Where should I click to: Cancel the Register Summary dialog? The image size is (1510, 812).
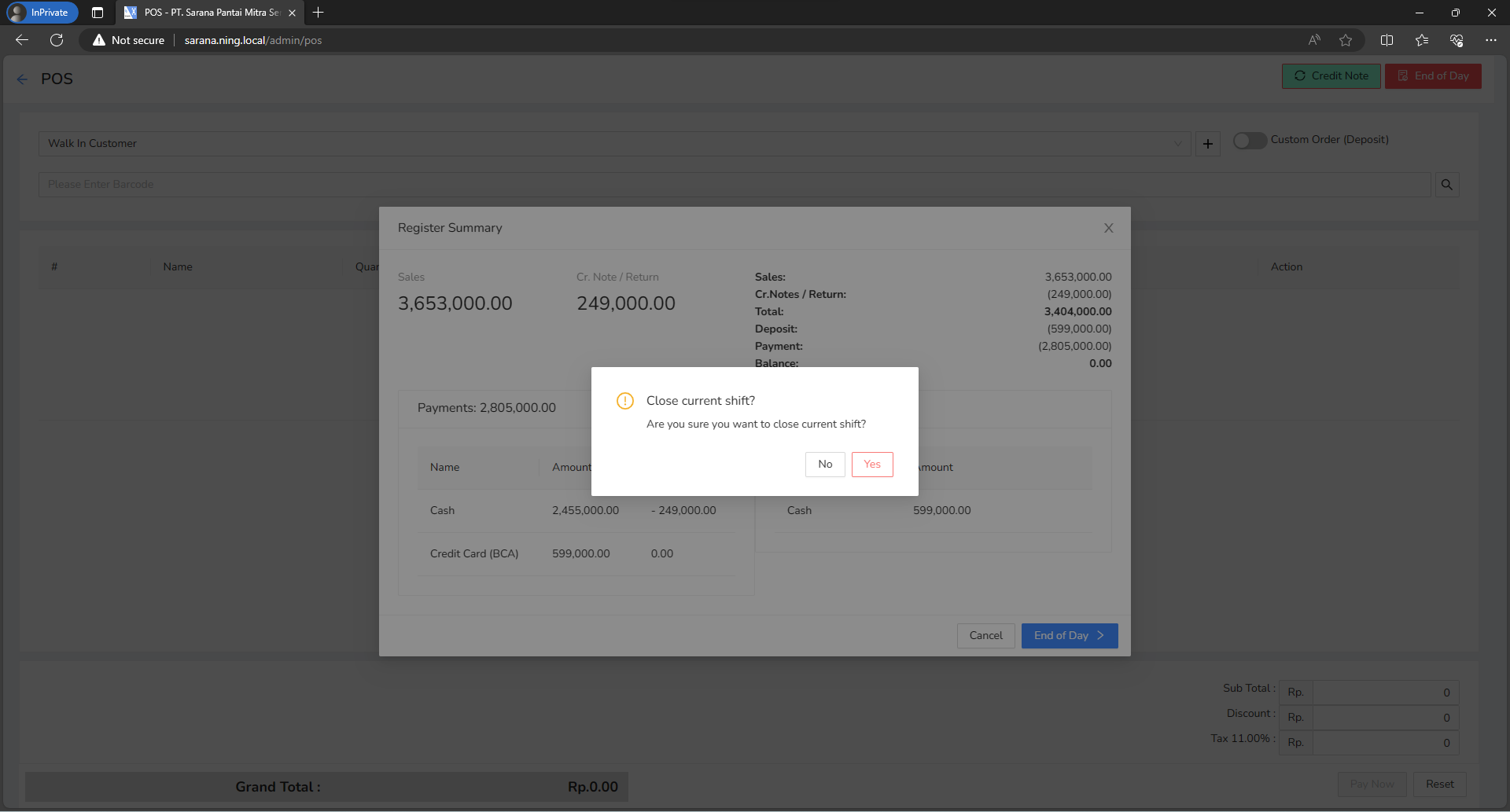pyautogui.click(x=985, y=636)
